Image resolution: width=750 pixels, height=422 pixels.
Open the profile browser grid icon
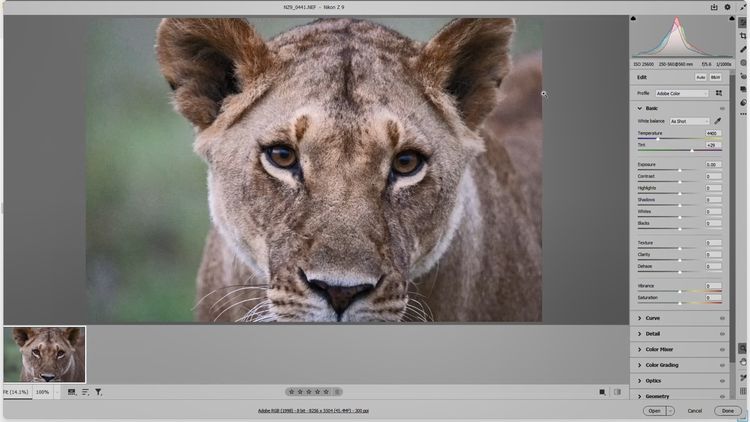pos(718,93)
